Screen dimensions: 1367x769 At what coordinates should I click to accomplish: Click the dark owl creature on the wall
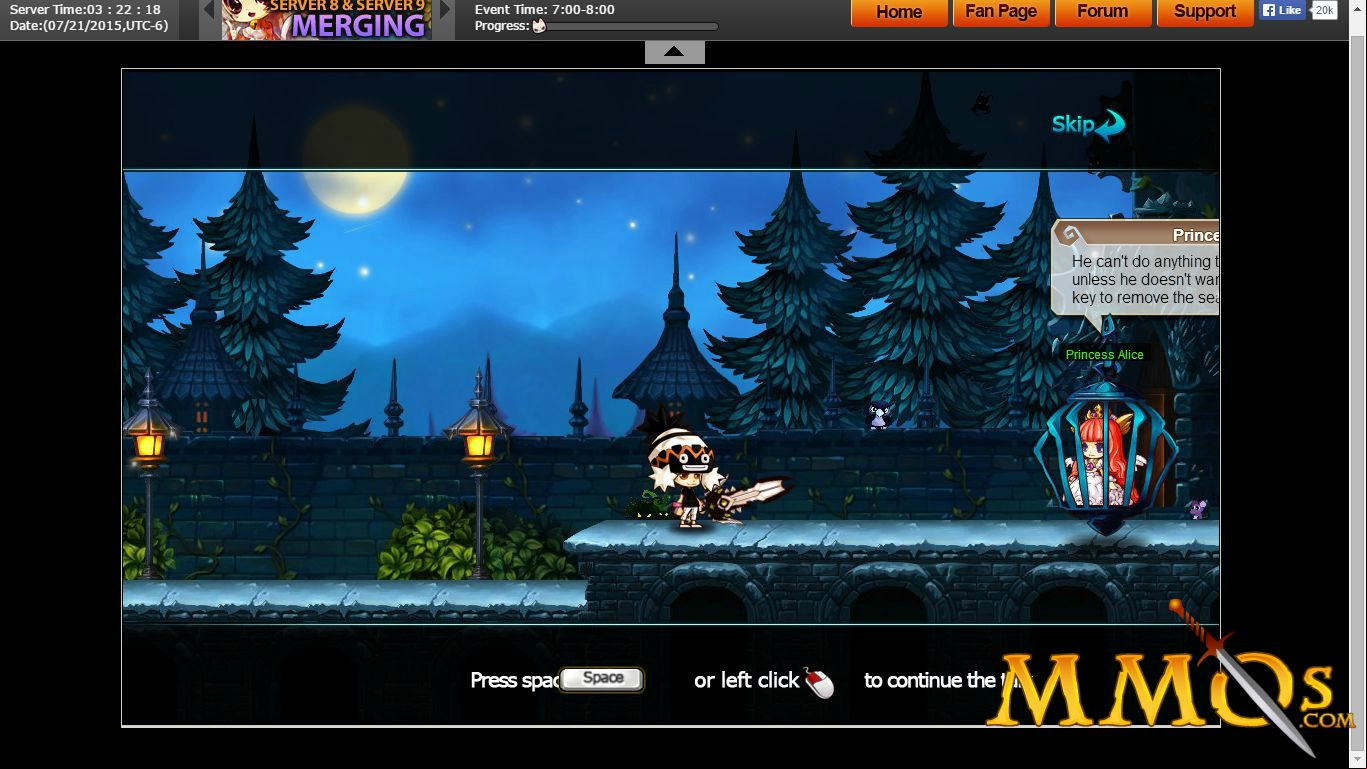pos(879,415)
